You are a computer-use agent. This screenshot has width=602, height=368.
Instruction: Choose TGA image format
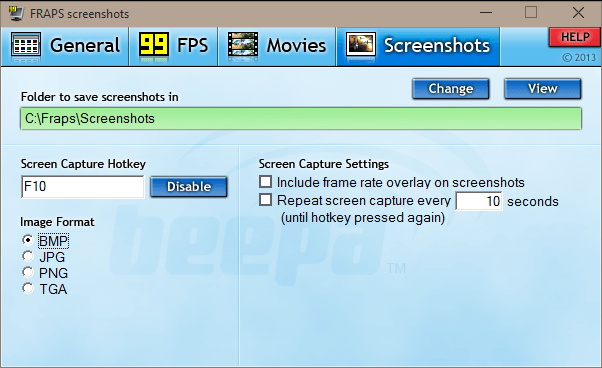(28, 289)
